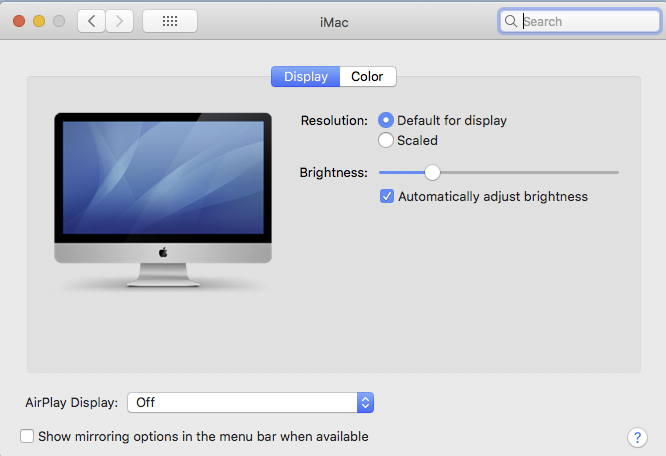Go back with the left arrow button
Image resolution: width=666 pixels, height=456 pixels.
[x=91, y=21]
